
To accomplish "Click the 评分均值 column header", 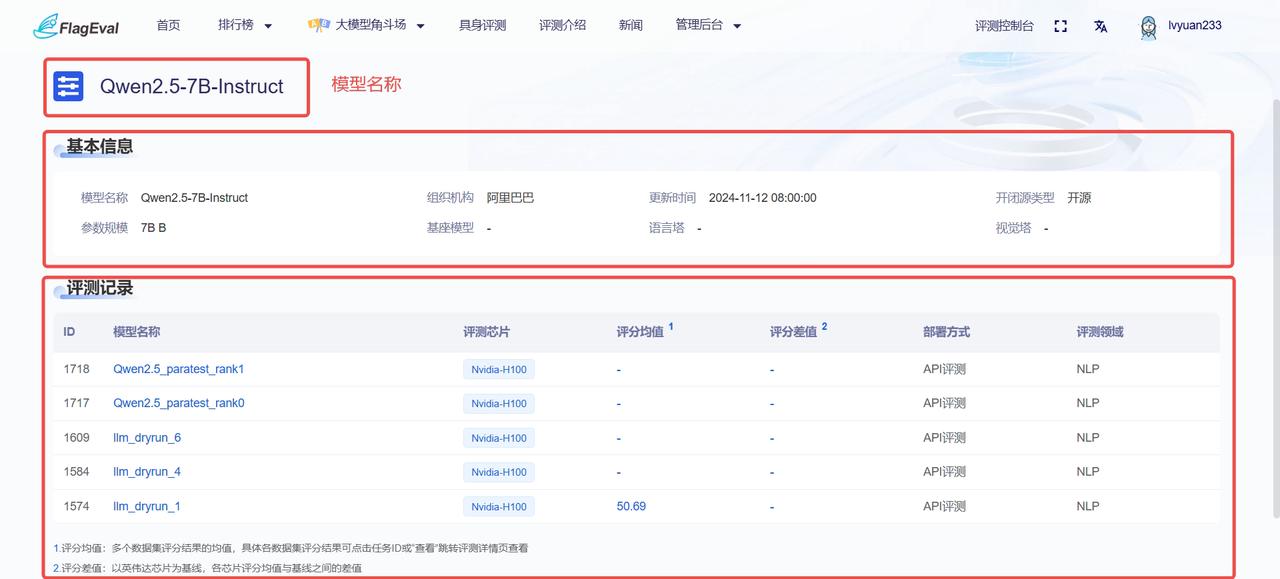I will click(640, 331).
